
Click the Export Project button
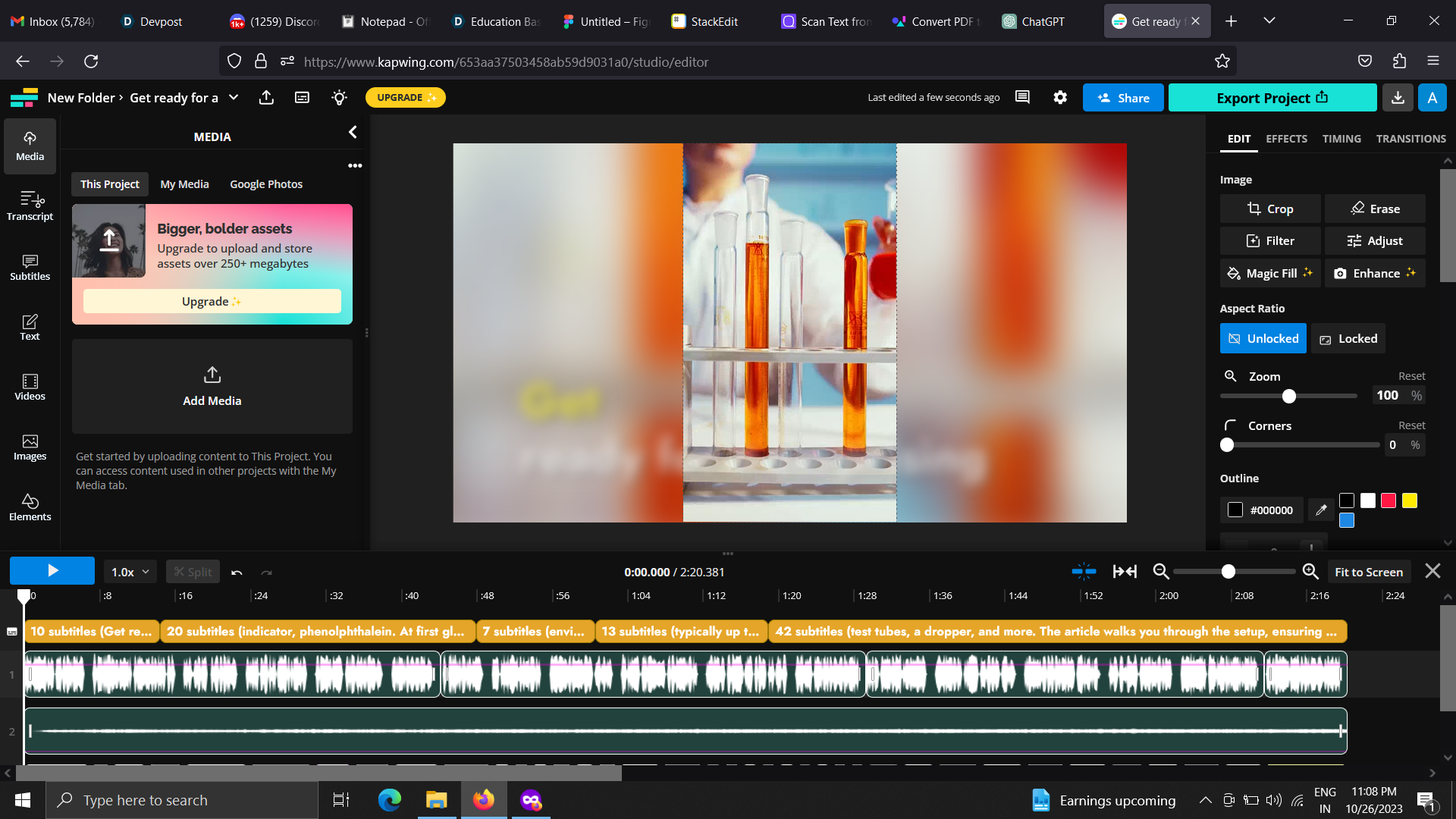(x=1272, y=98)
